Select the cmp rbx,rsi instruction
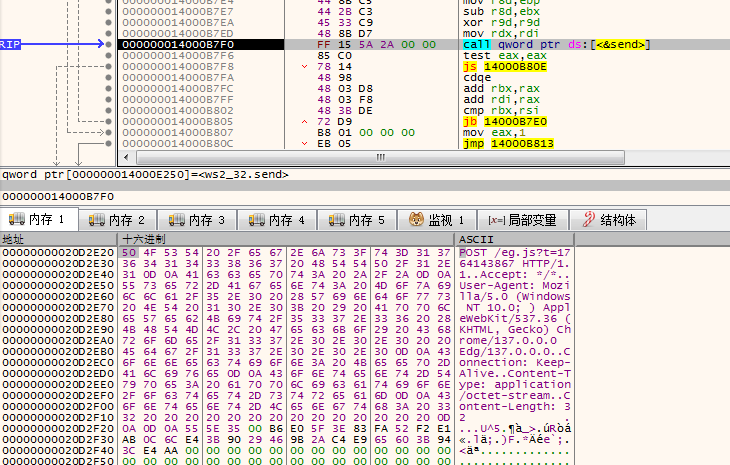 click(501, 110)
